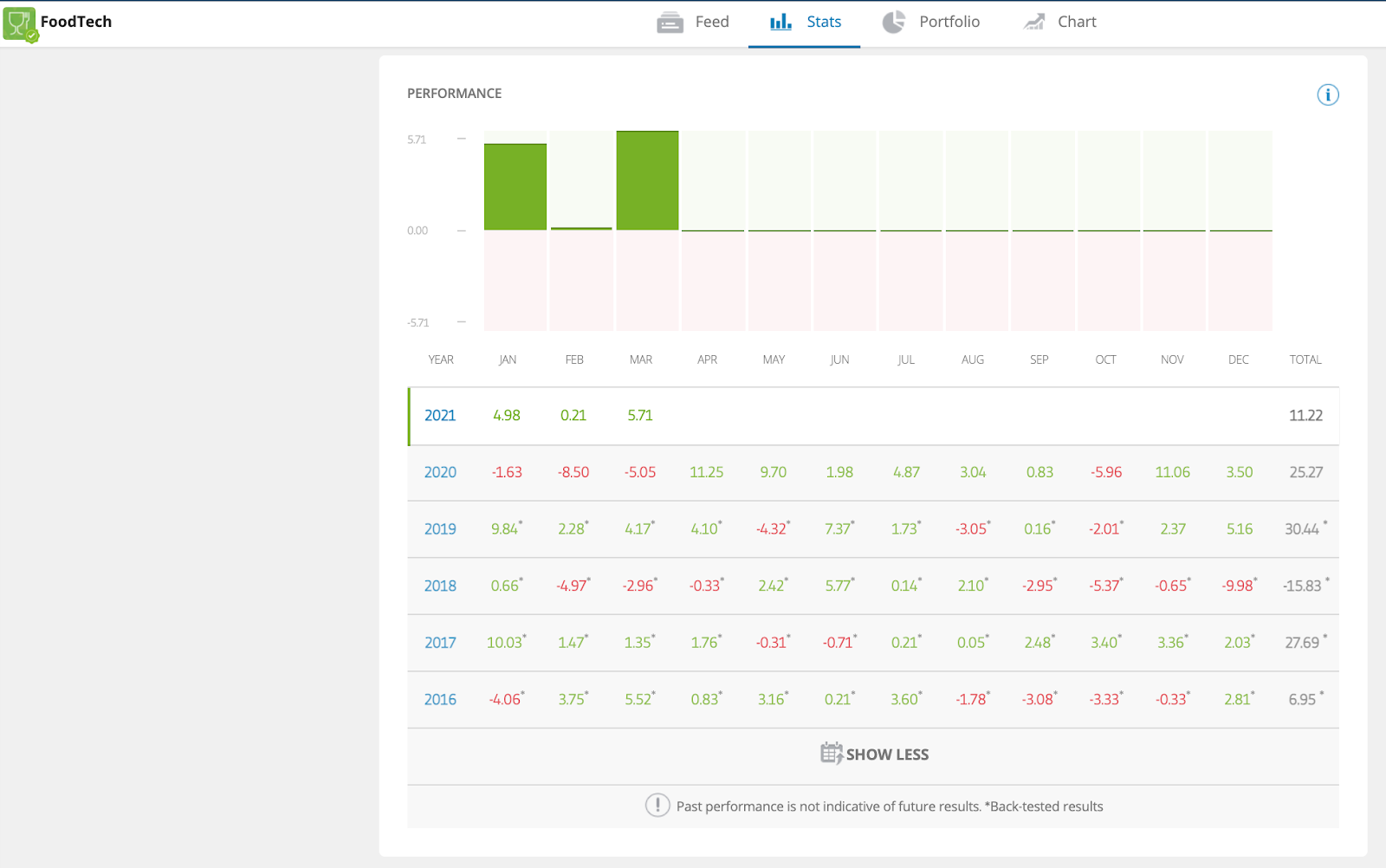The image size is (1386, 868).
Task: Click the TOTAL column header
Action: point(1305,360)
